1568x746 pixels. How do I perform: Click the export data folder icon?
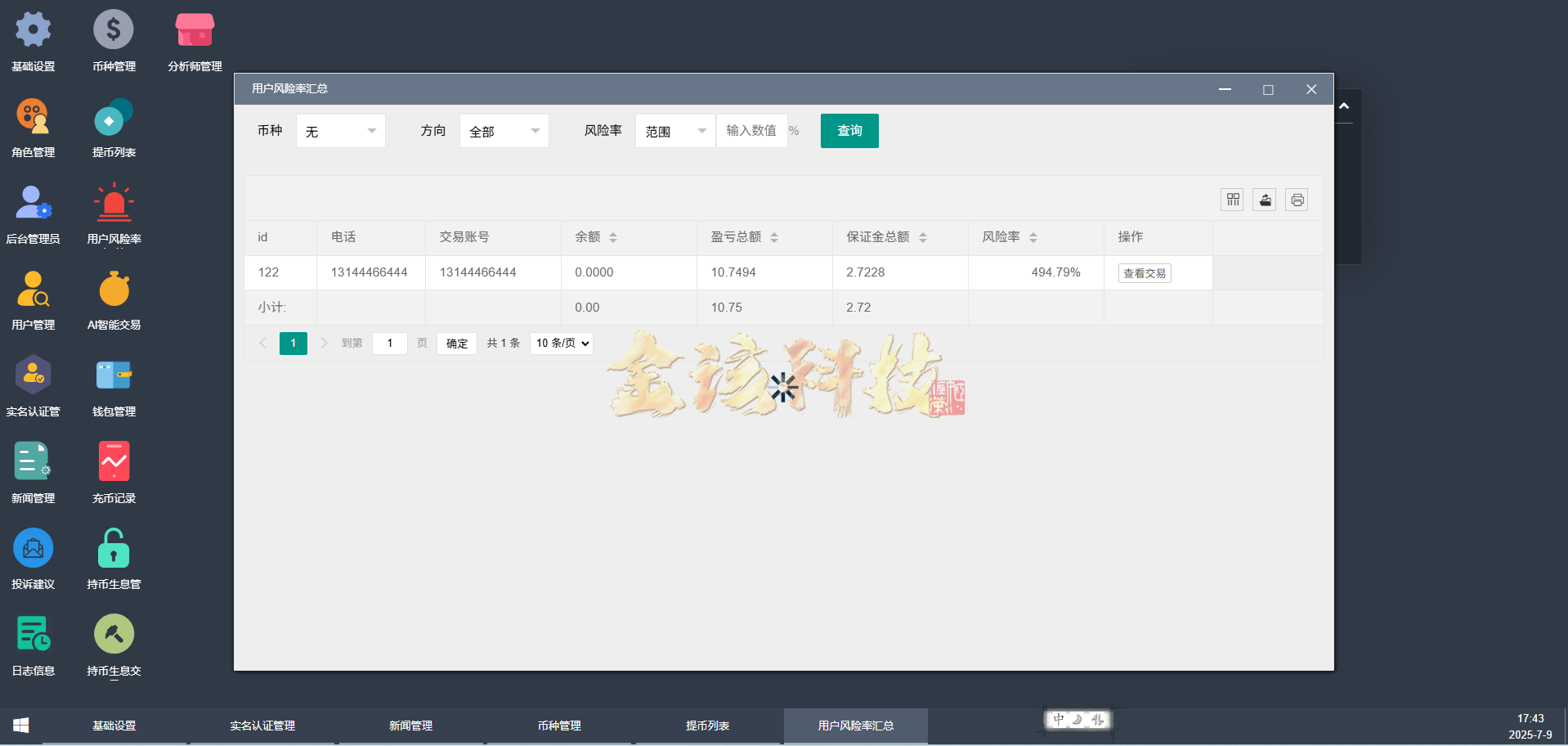pyautogui.click(x=1264, y=199)
